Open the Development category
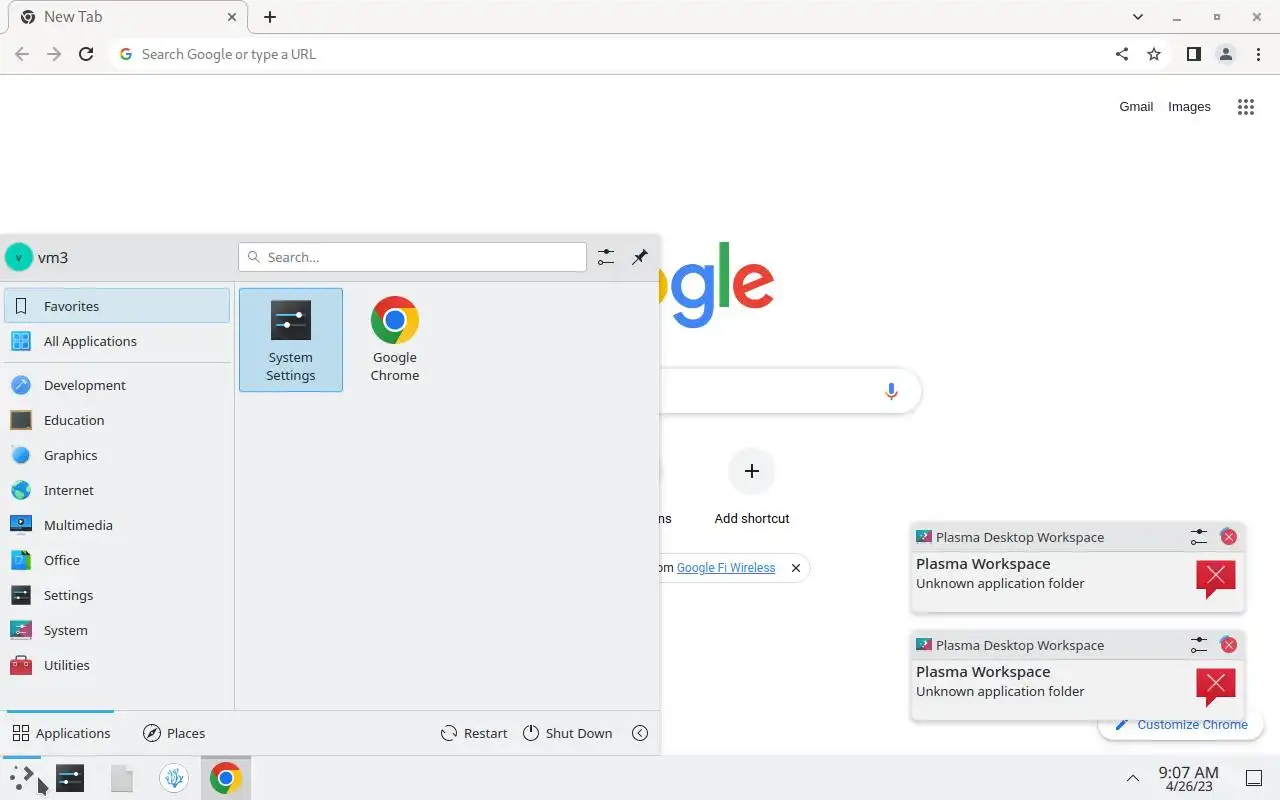 point(117,385)
